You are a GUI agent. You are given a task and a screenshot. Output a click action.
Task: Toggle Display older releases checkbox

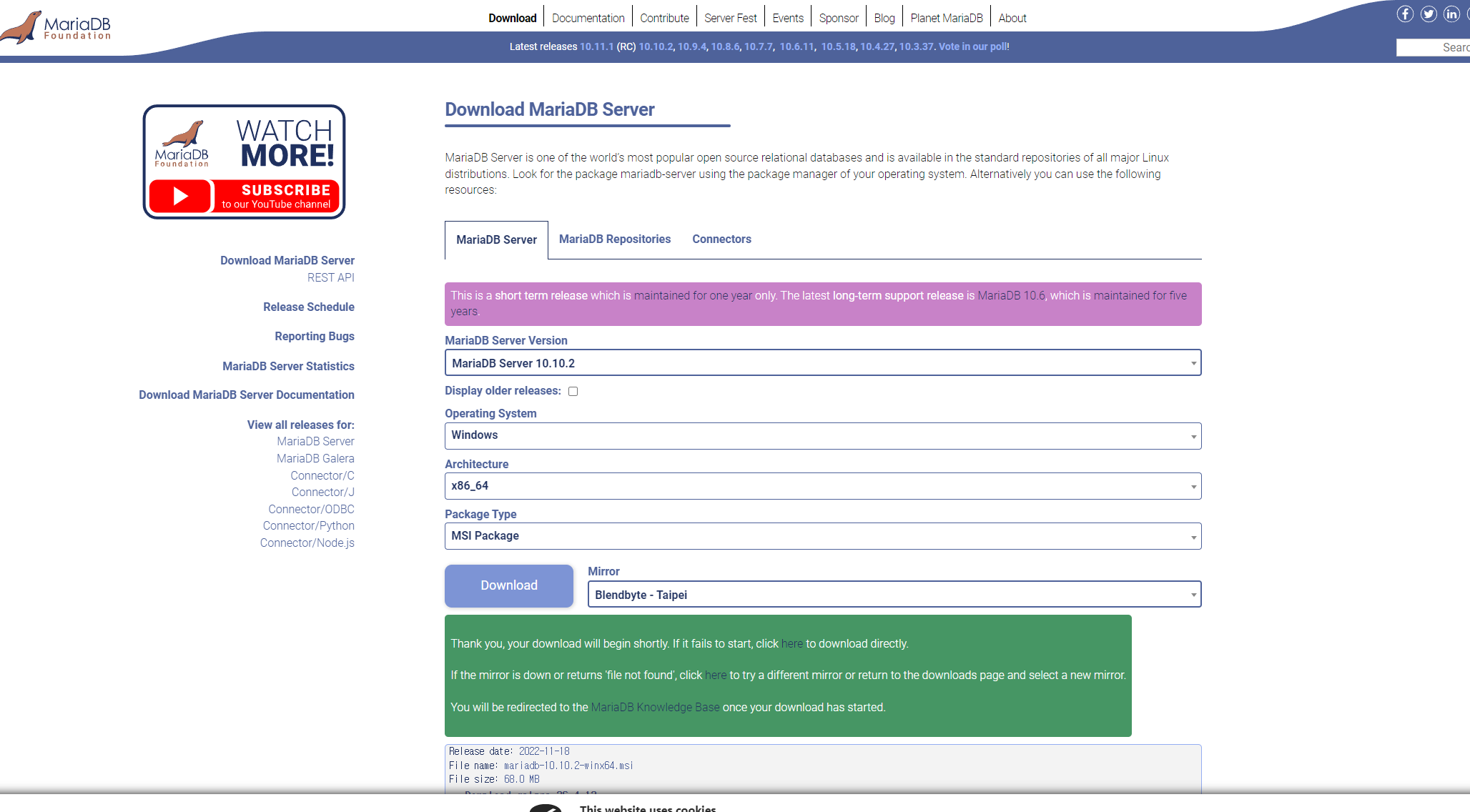coord(573,391)
